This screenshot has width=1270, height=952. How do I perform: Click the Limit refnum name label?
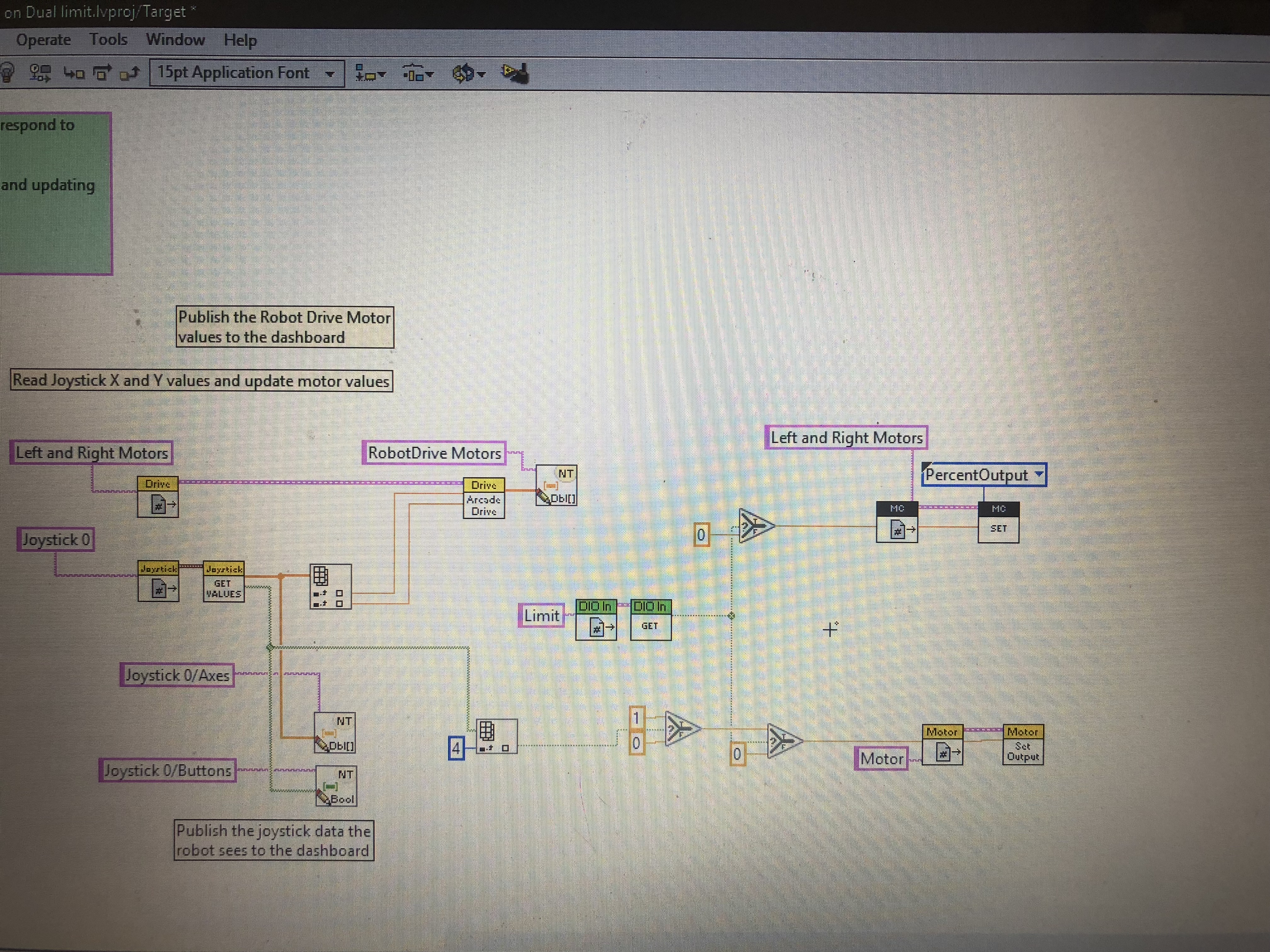click(541, 616)
